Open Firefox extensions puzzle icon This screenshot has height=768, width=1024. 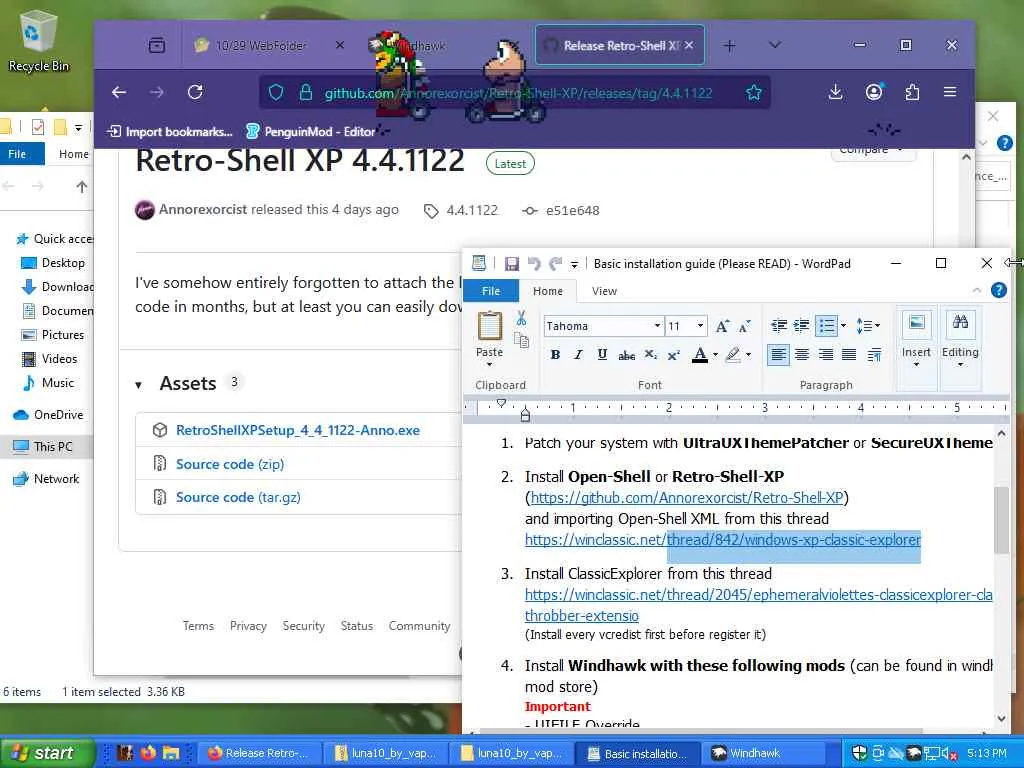pyautogui.click(x=912, y=92)
